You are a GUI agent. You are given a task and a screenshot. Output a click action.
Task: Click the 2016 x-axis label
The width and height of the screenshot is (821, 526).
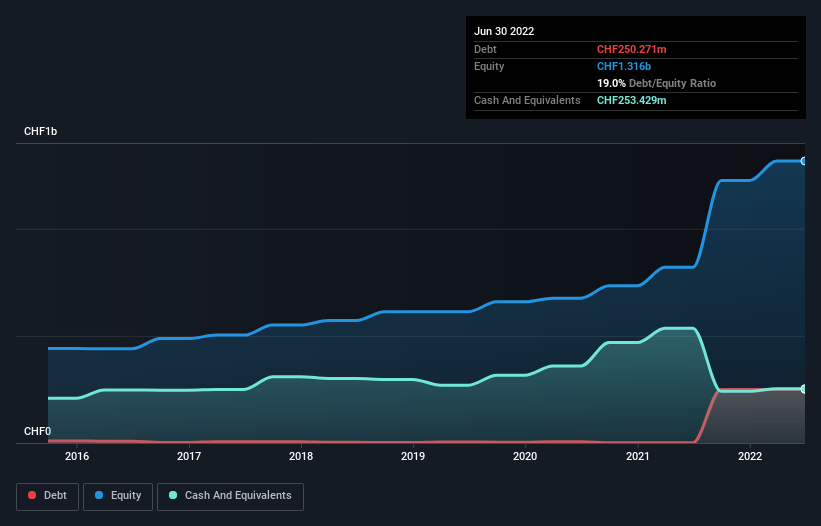tap(77, 456)
